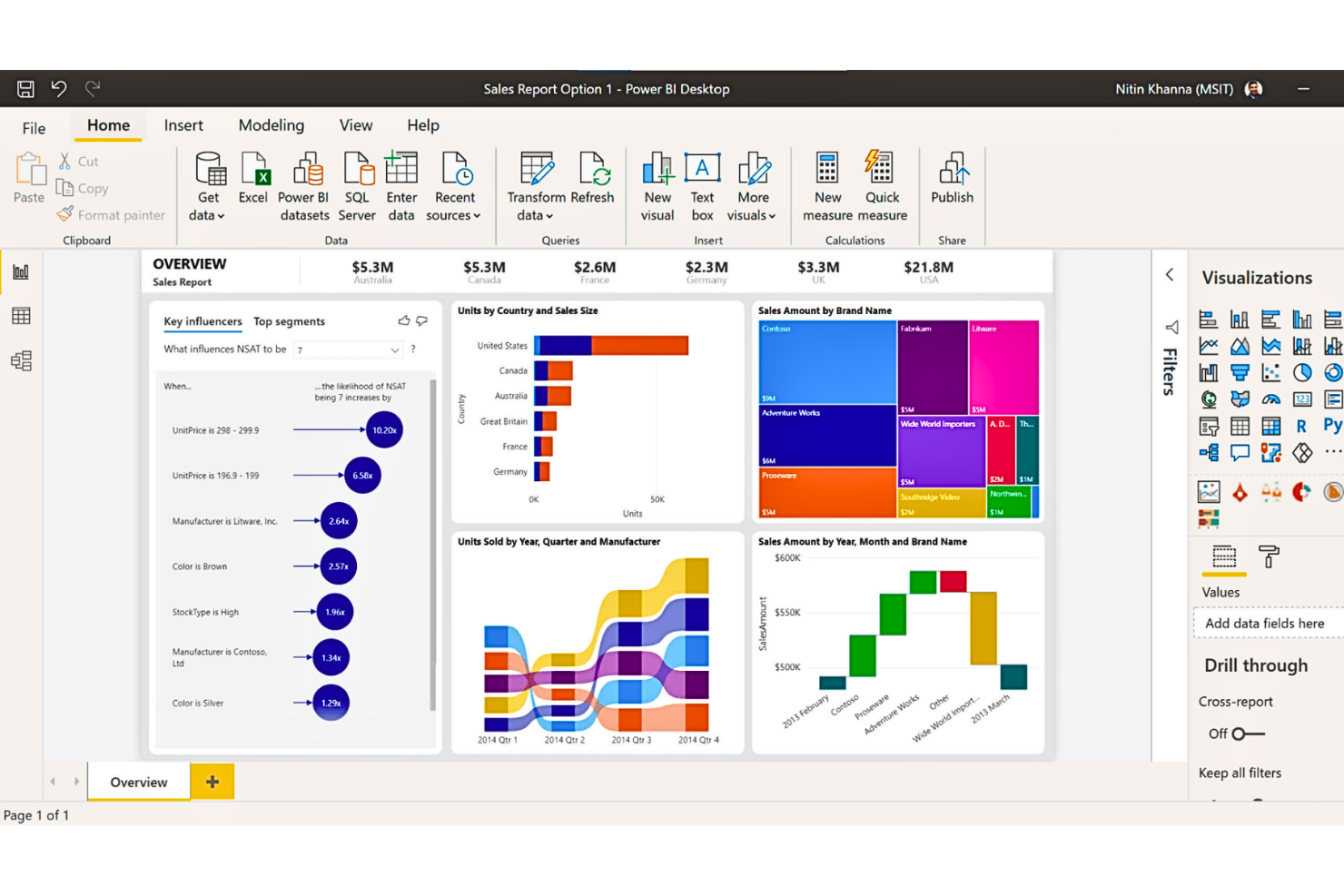The height and width of the screenshot is (896, 1344).
Task: Select the scatter chart visualization
Action: pos(1270,372)
